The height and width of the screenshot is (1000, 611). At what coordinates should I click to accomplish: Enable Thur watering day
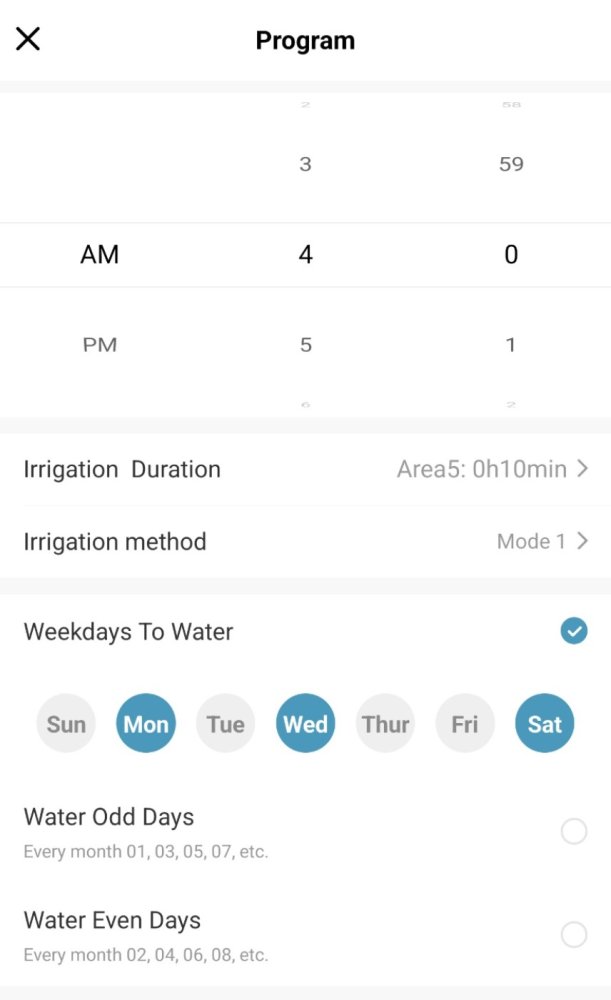point(385,723)
